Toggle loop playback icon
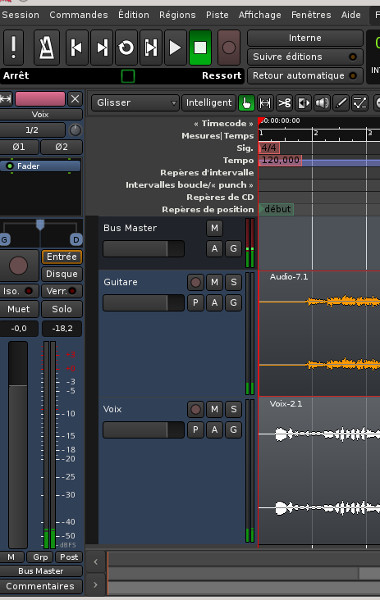 (x=126, y=48)
